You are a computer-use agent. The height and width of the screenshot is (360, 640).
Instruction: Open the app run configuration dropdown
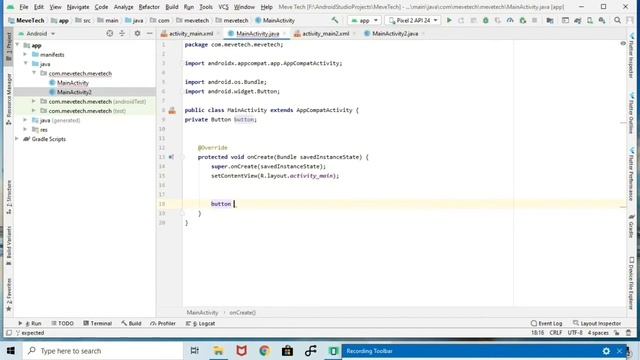coord(364,20)
